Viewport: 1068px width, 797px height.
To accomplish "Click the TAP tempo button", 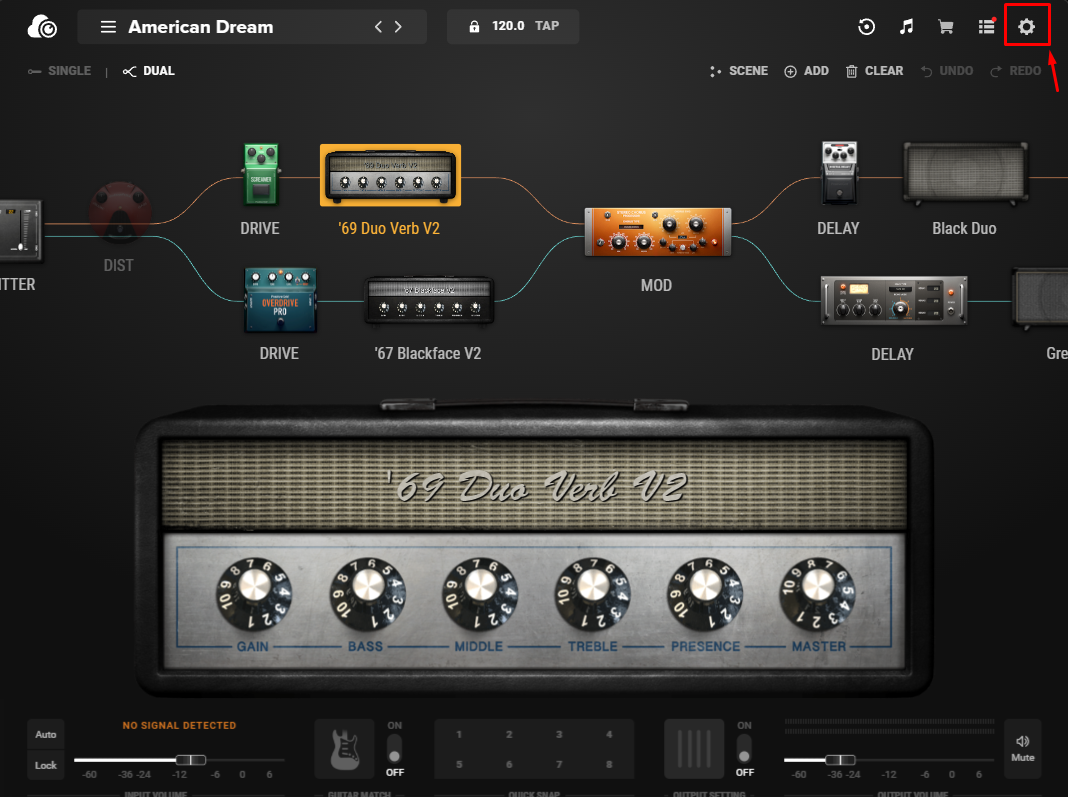I will click(547, 26).
